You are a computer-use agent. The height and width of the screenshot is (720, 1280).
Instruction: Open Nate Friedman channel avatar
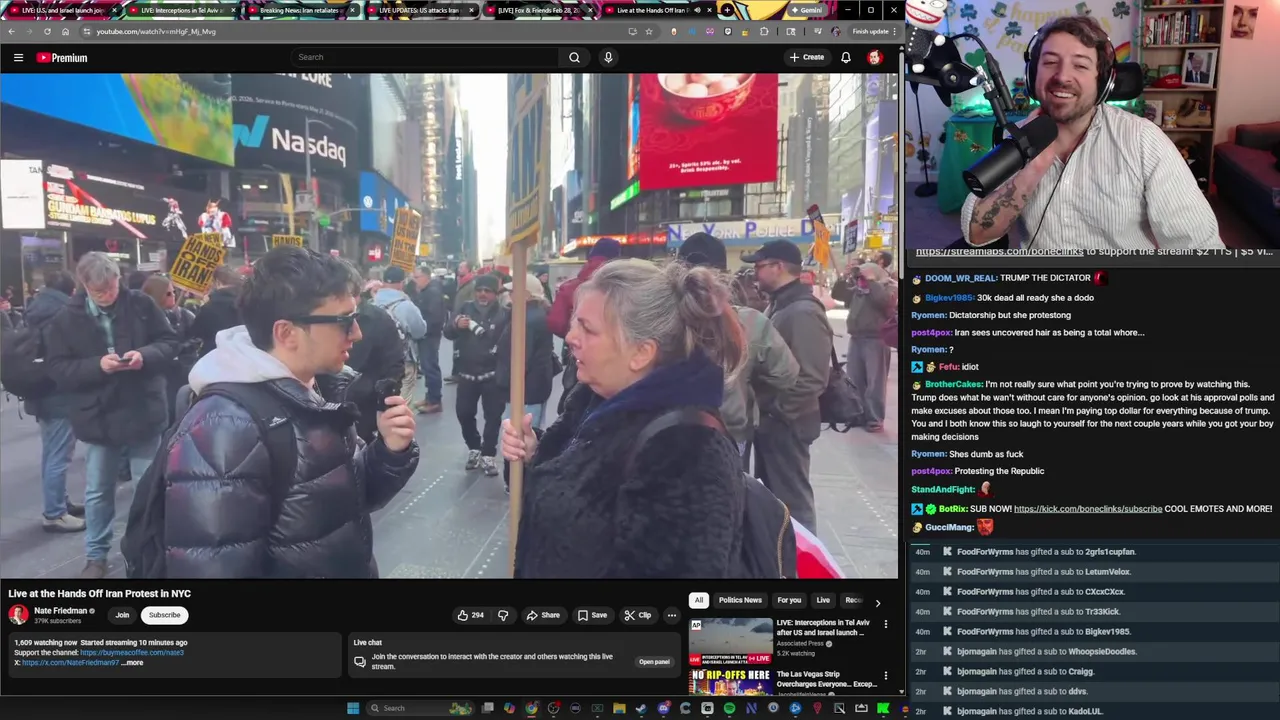[x=19, y=615]
